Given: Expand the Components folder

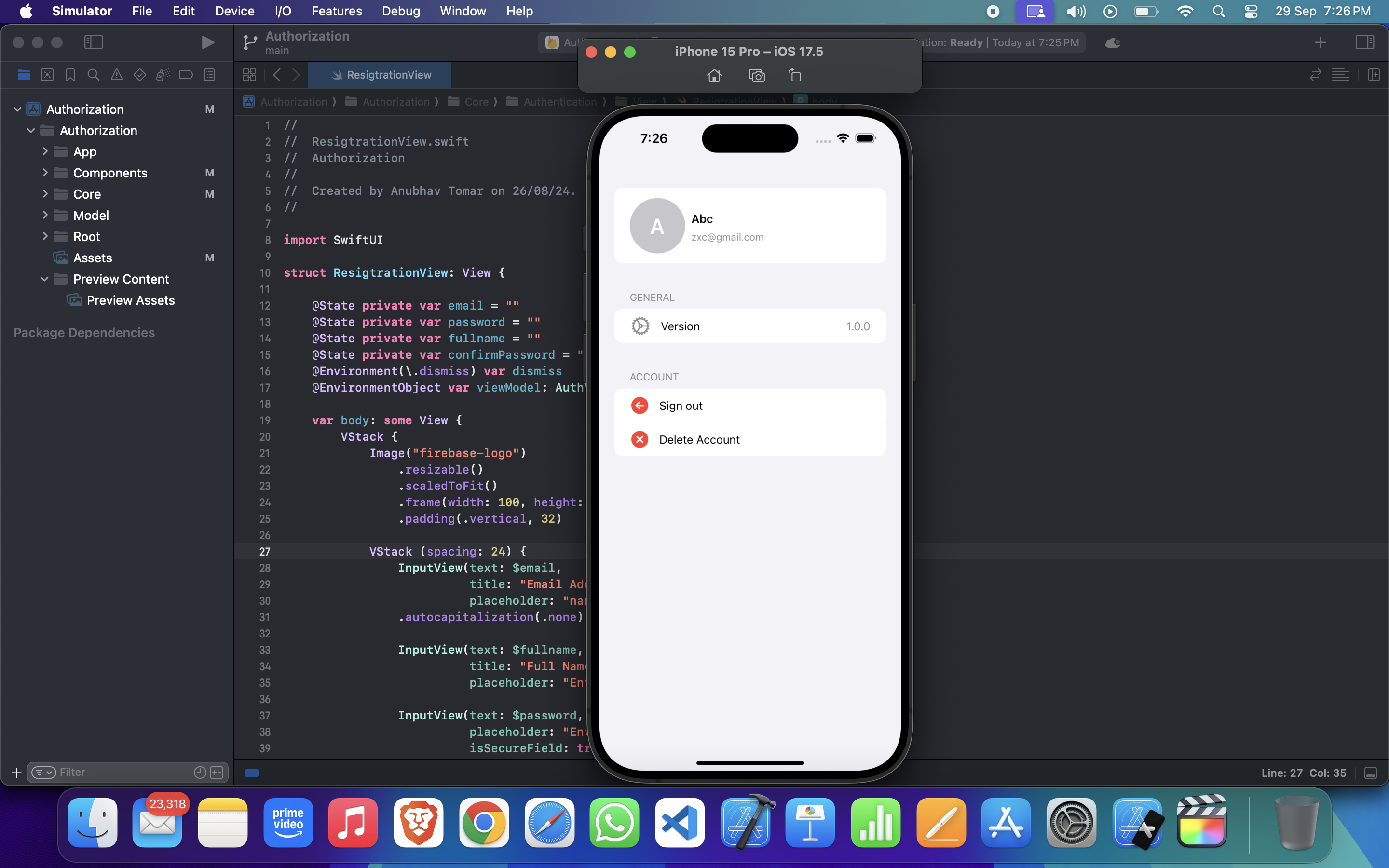Looking at the screenshot, I should (45, 173).
